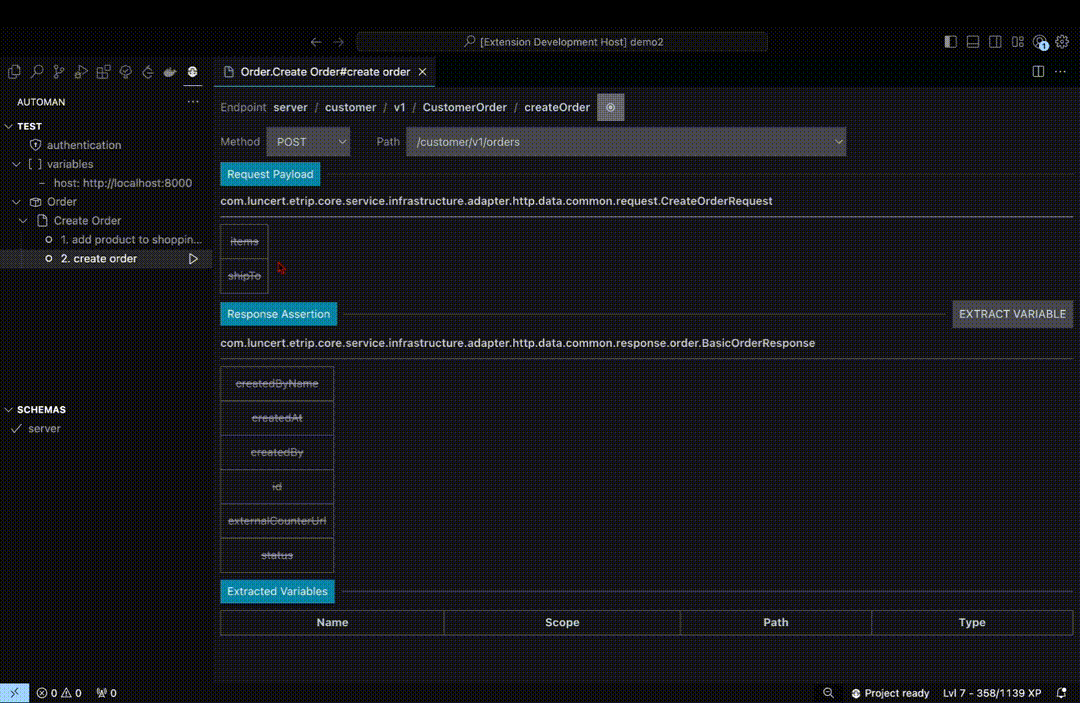Click the target icon next to createOrder breadcrumb
Screen dimensions: 1080x703
pos(610,107)
